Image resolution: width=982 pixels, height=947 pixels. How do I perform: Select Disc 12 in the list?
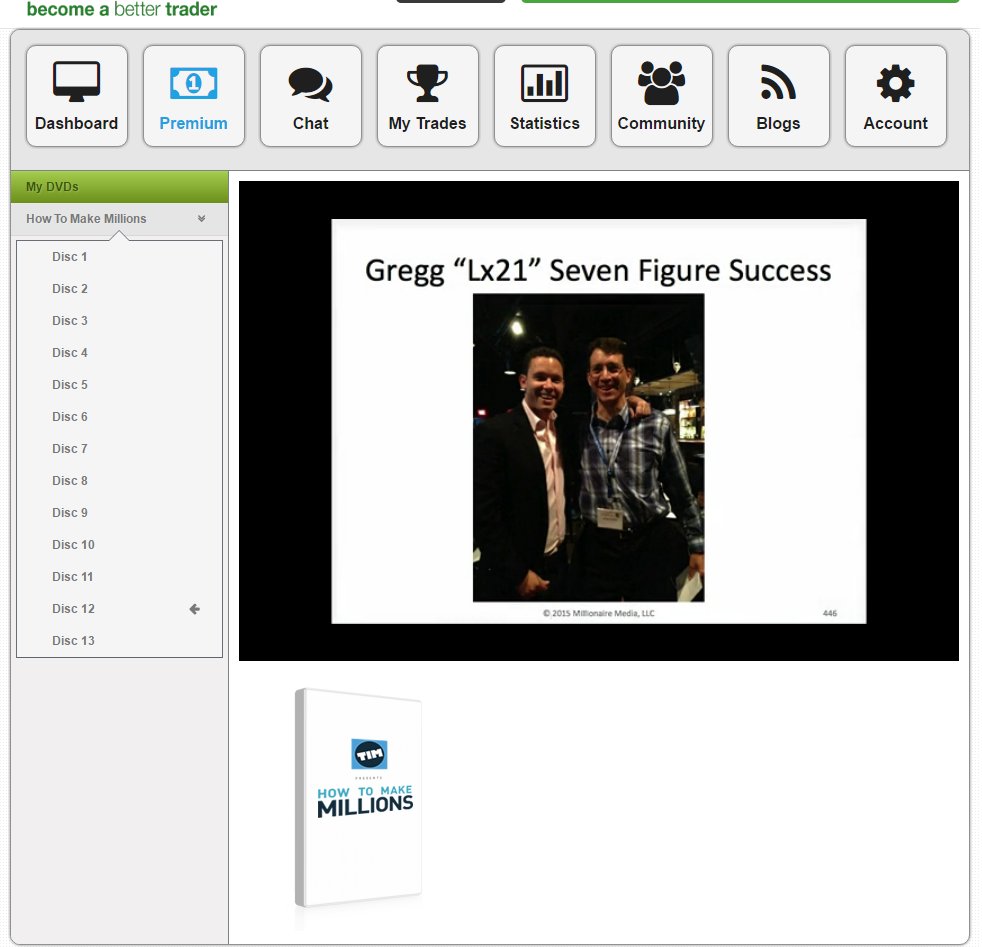[x=73, y=608]
